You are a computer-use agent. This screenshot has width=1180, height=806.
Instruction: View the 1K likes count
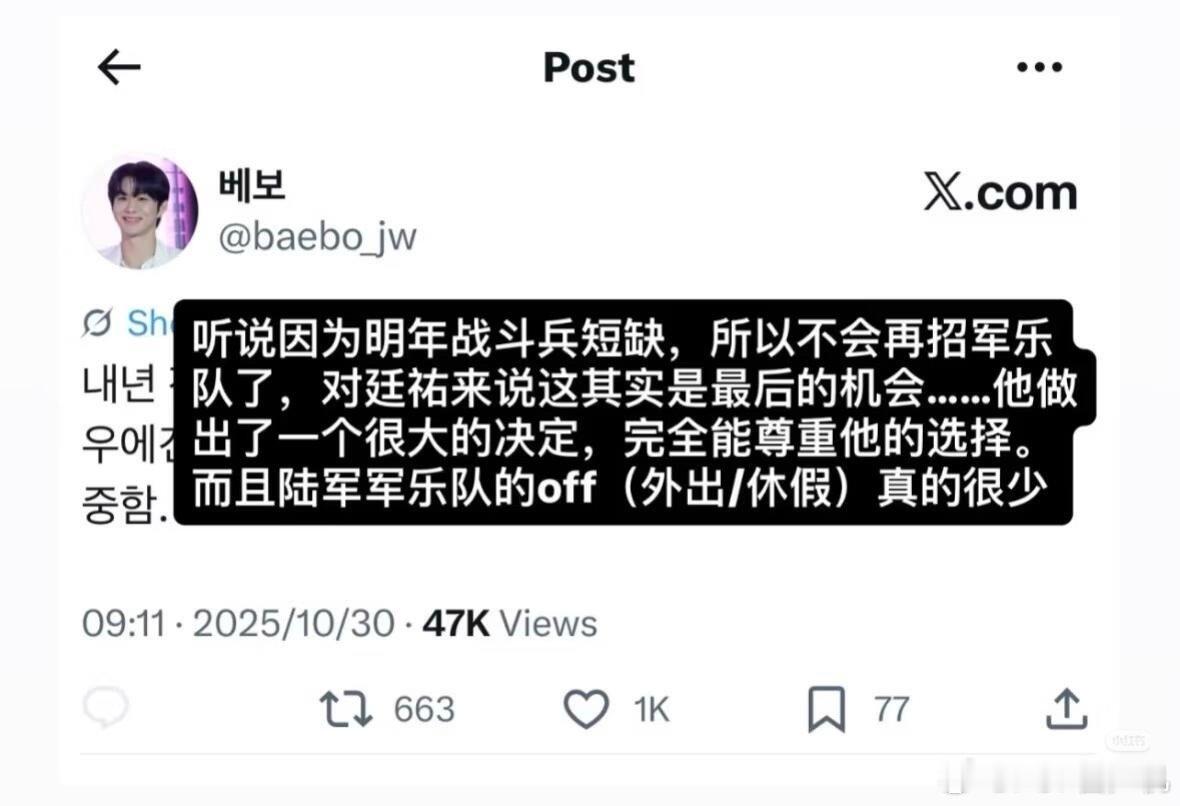tap(651, 710)
